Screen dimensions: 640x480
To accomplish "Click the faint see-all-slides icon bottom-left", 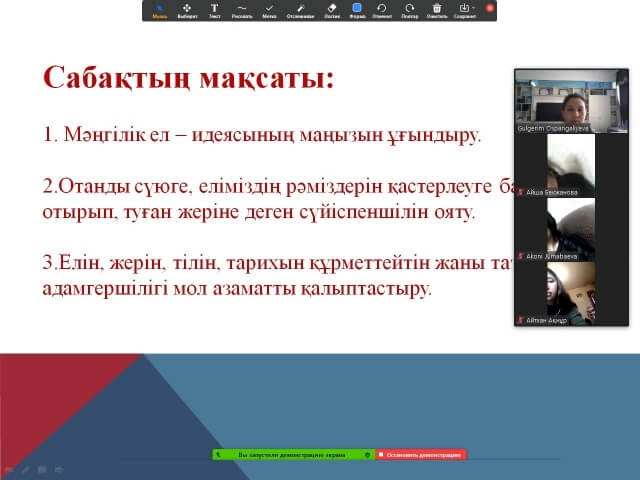I will (x=42, y=469).
